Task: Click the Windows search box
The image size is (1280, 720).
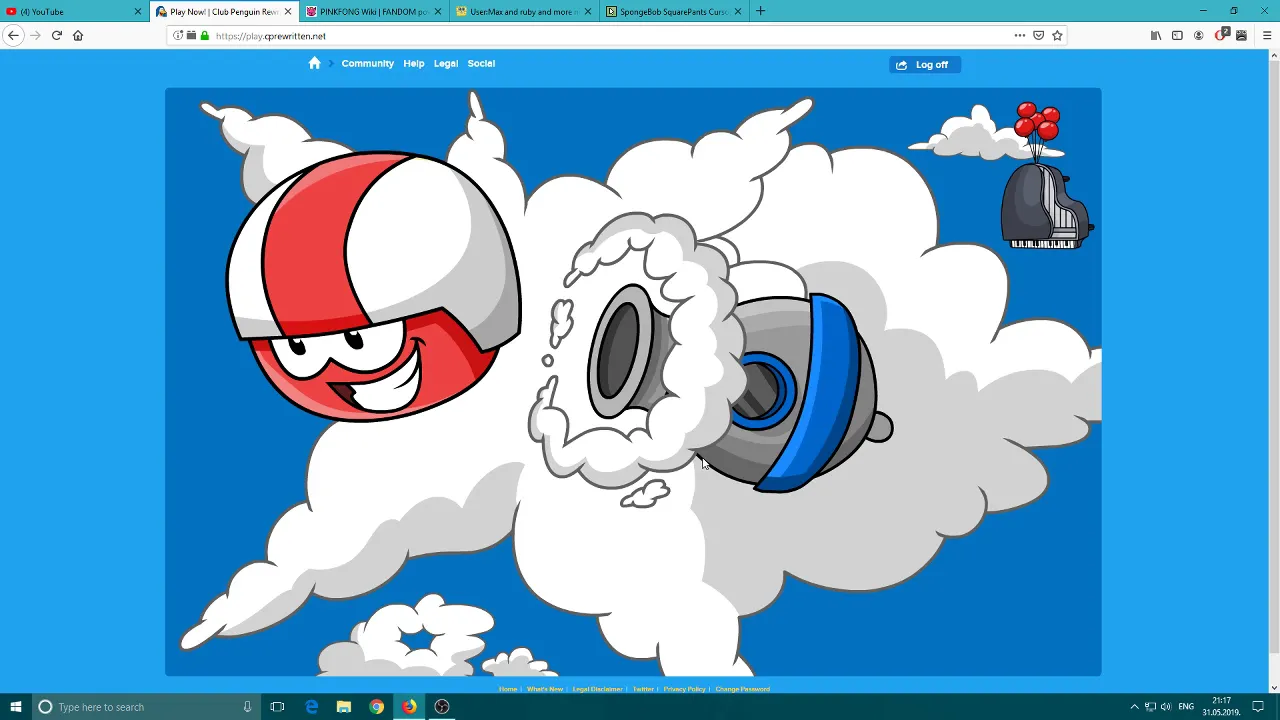Action: pyautogui.click(x=145, y=707)
